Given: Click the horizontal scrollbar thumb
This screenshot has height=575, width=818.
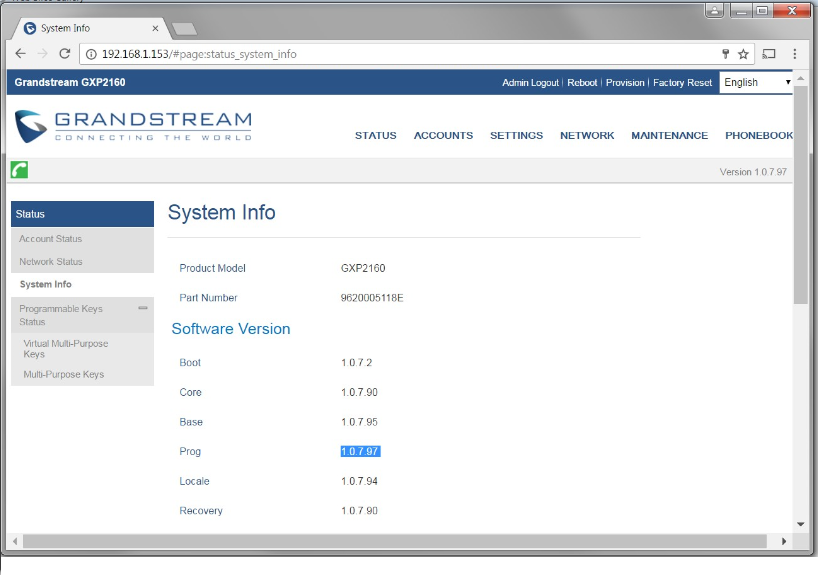Looking at the screenshot, I should pyautogui.click(x=394, y=541).
